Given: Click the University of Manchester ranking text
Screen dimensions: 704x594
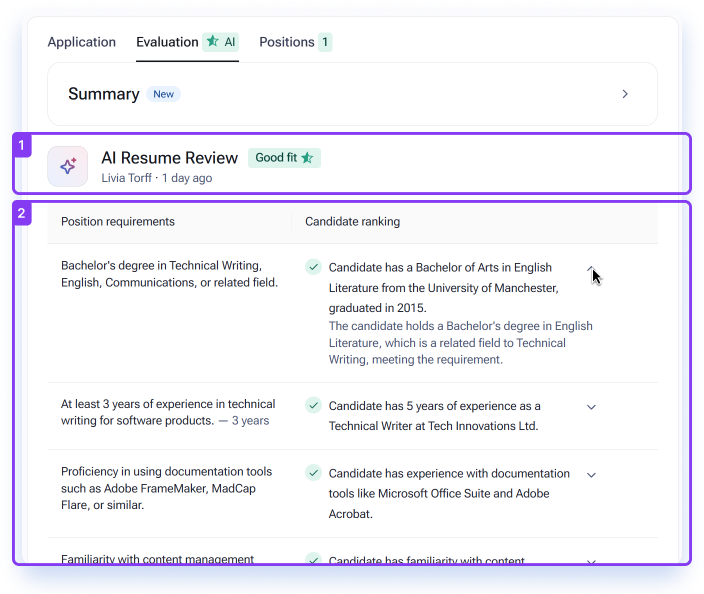Looking at the screenshot, I should tap(443, 288).
